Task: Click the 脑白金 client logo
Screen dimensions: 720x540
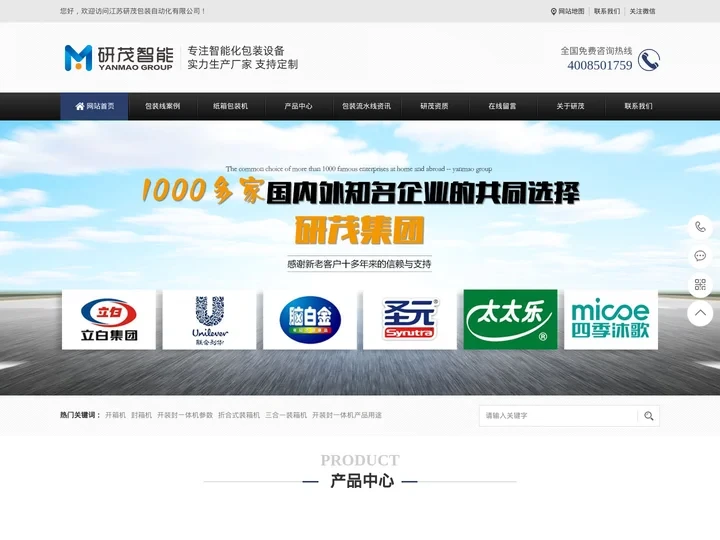Action: point(310,320)
